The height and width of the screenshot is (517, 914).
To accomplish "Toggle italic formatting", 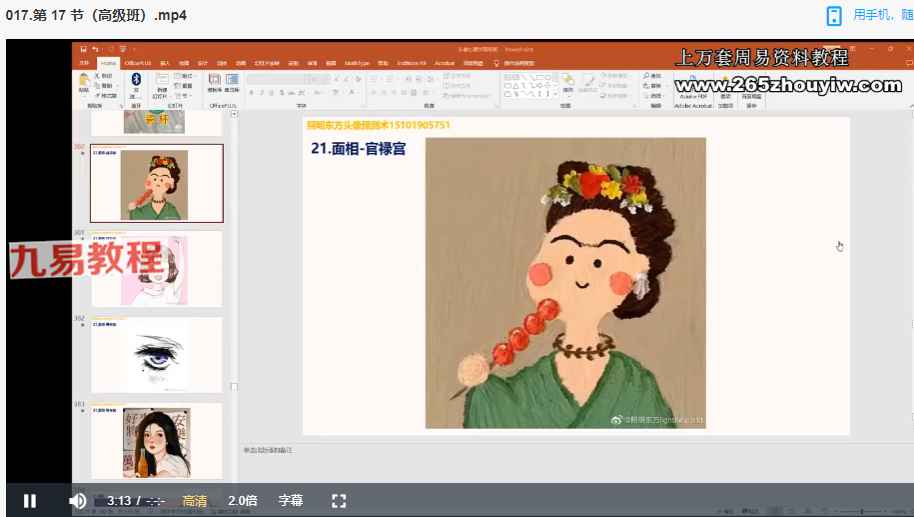I will 262,93.
